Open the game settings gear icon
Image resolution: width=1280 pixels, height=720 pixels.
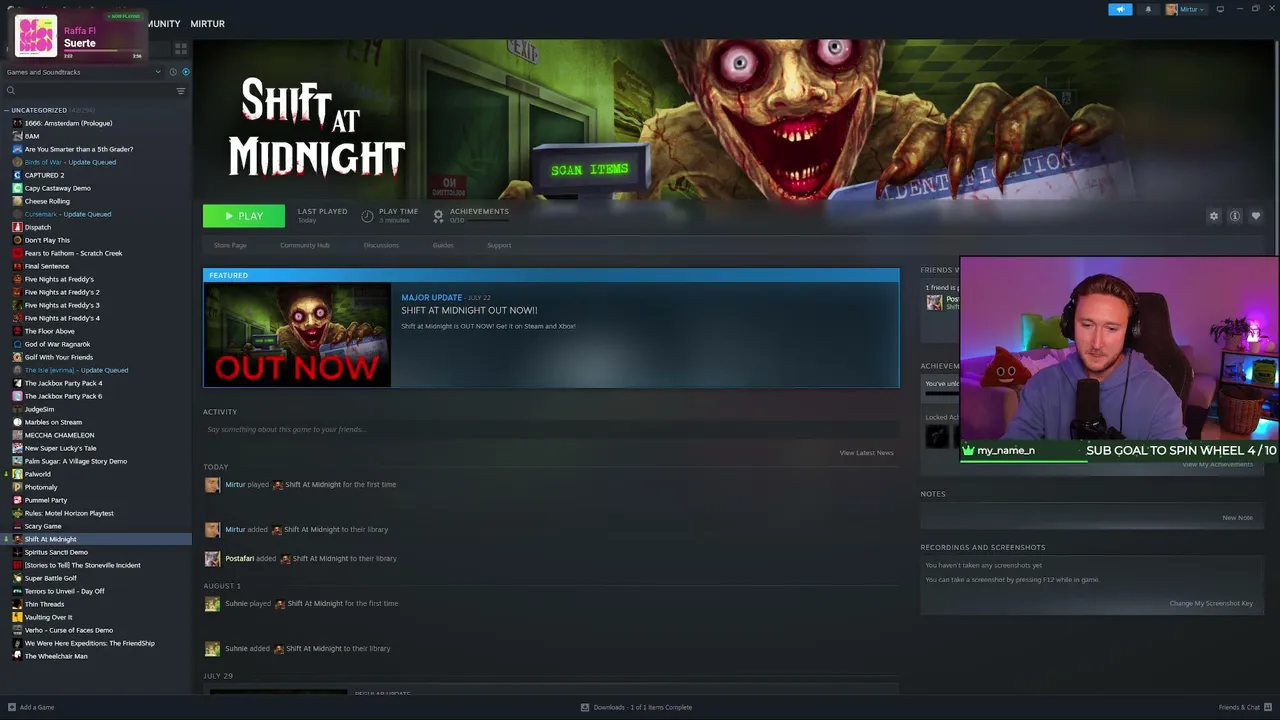[x=1214, y=216]
